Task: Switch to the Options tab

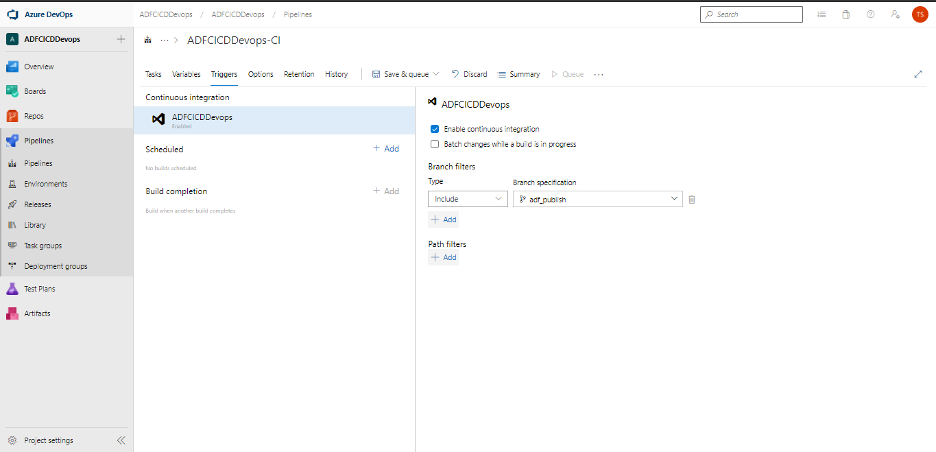Action: pos(261,75)
